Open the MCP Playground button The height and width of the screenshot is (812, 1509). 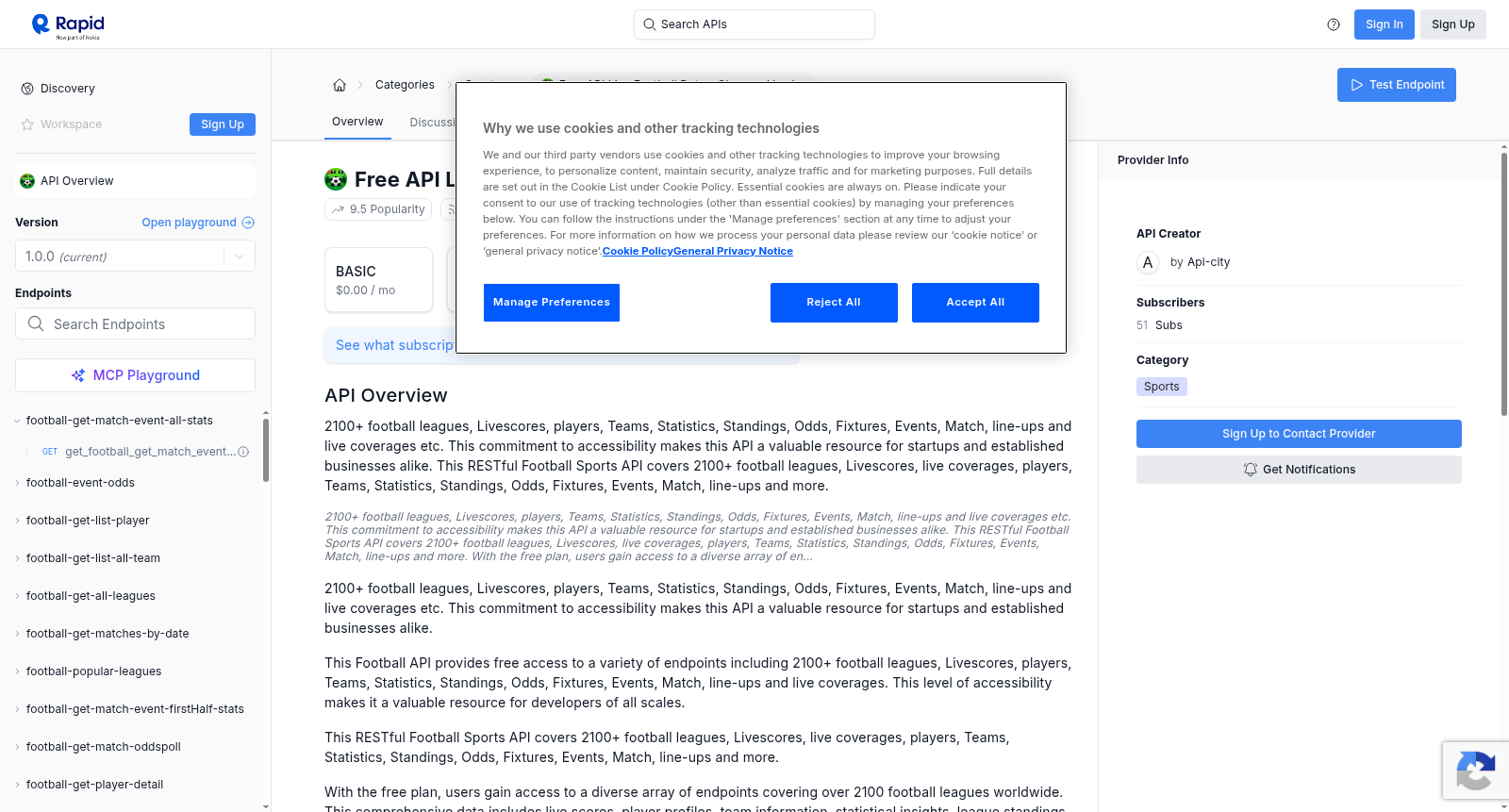(x=135, y=375)
